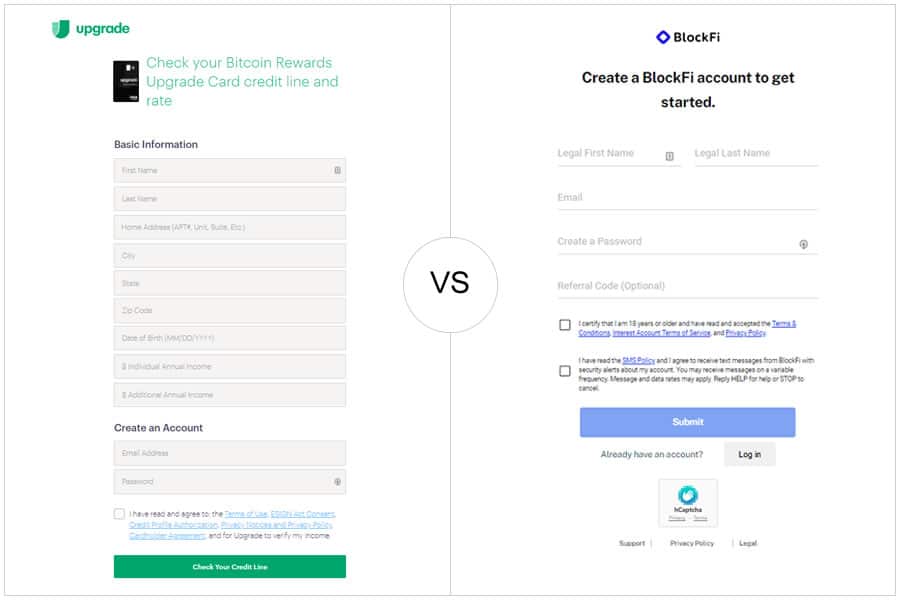Click the hCaptcha badge icon
Screen dimensions: 900x600
point(688,495)
